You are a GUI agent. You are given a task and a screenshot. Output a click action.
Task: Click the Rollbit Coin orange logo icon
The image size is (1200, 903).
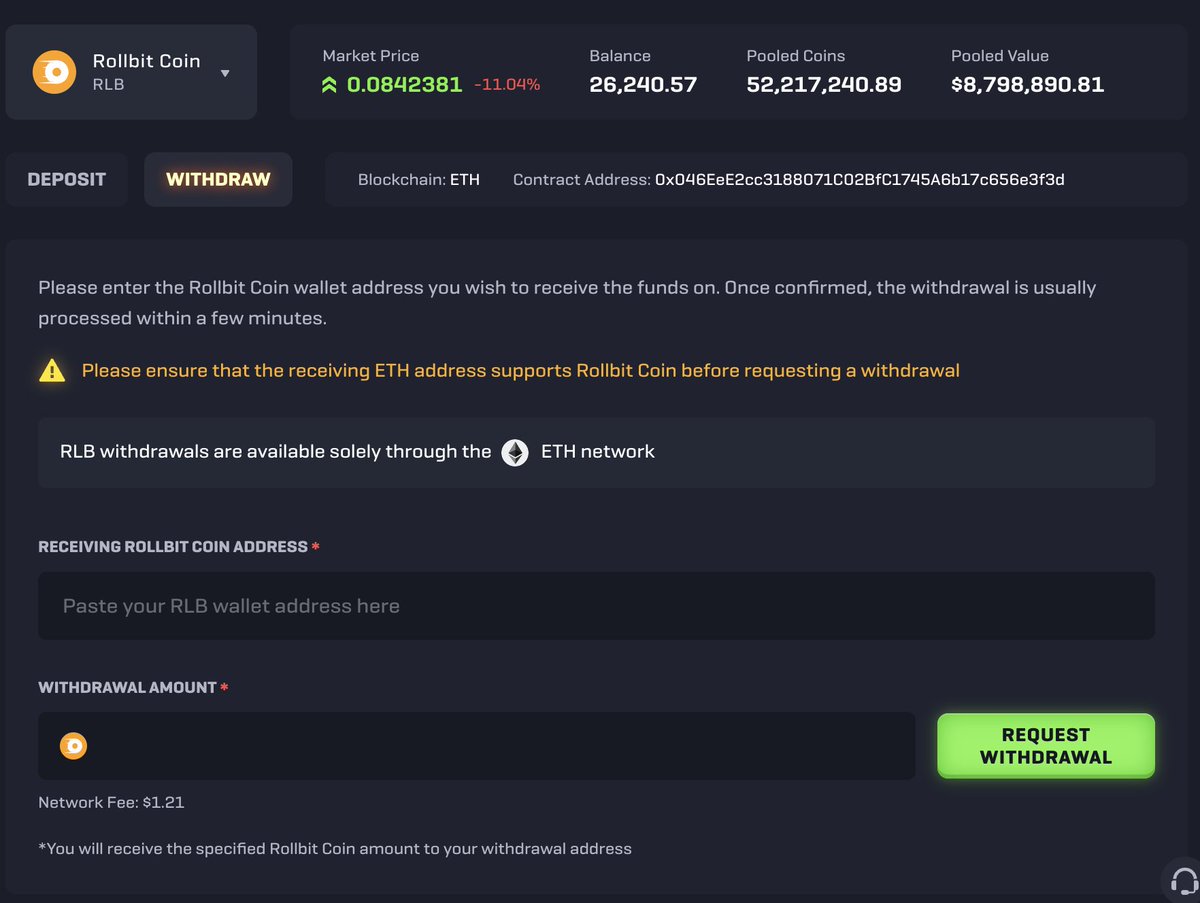coord(54,72)
